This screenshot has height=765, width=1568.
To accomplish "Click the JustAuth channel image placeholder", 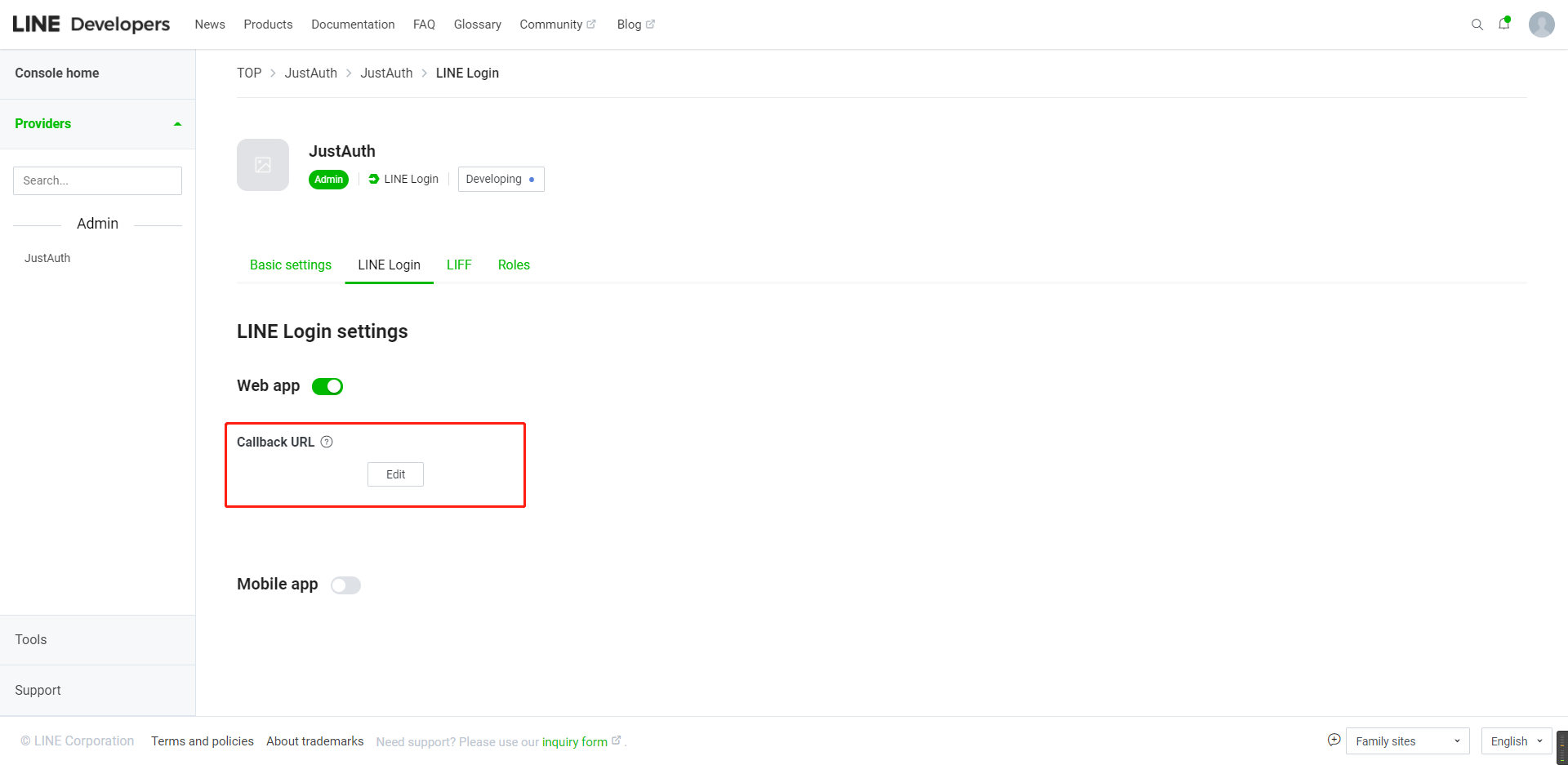I will pyautogui.click(x=263, y=165).
